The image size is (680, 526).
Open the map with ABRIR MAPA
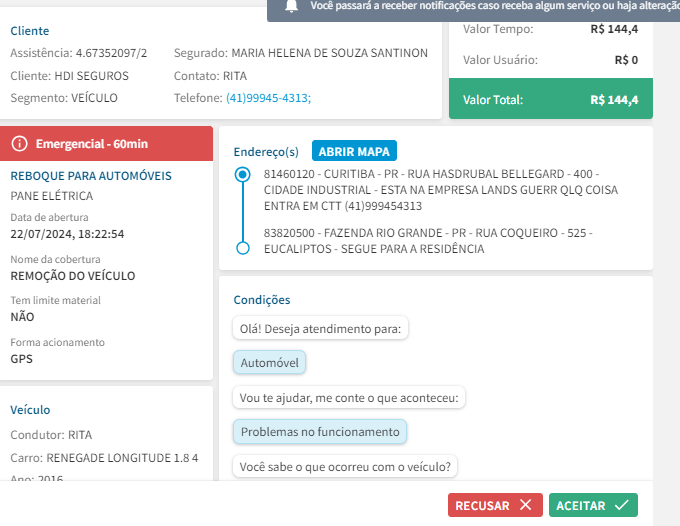[x=354, y=151]
